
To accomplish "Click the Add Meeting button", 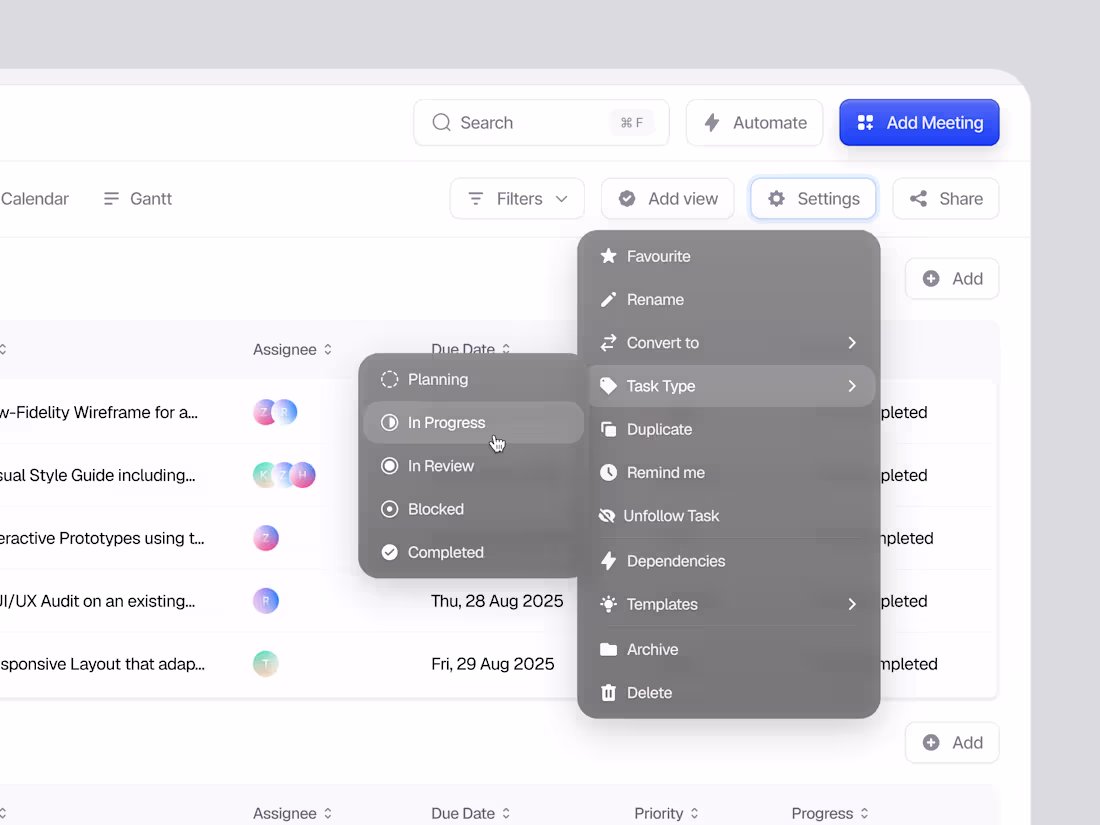I will (919, 122).
